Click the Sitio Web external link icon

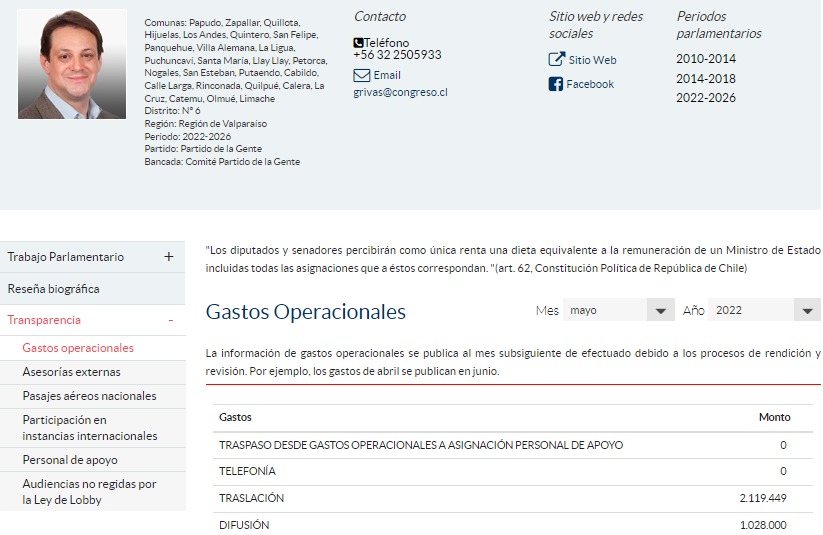556,60
